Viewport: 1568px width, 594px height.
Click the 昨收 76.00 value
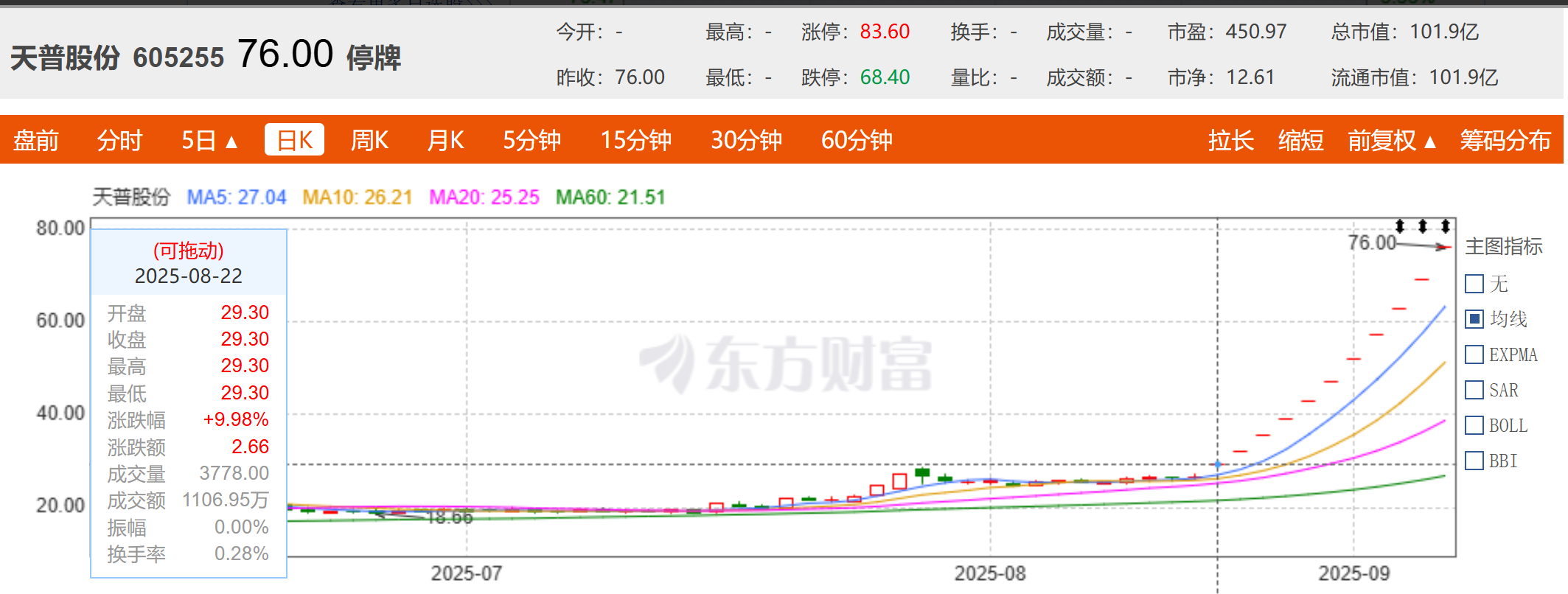[x=640, y=77]
